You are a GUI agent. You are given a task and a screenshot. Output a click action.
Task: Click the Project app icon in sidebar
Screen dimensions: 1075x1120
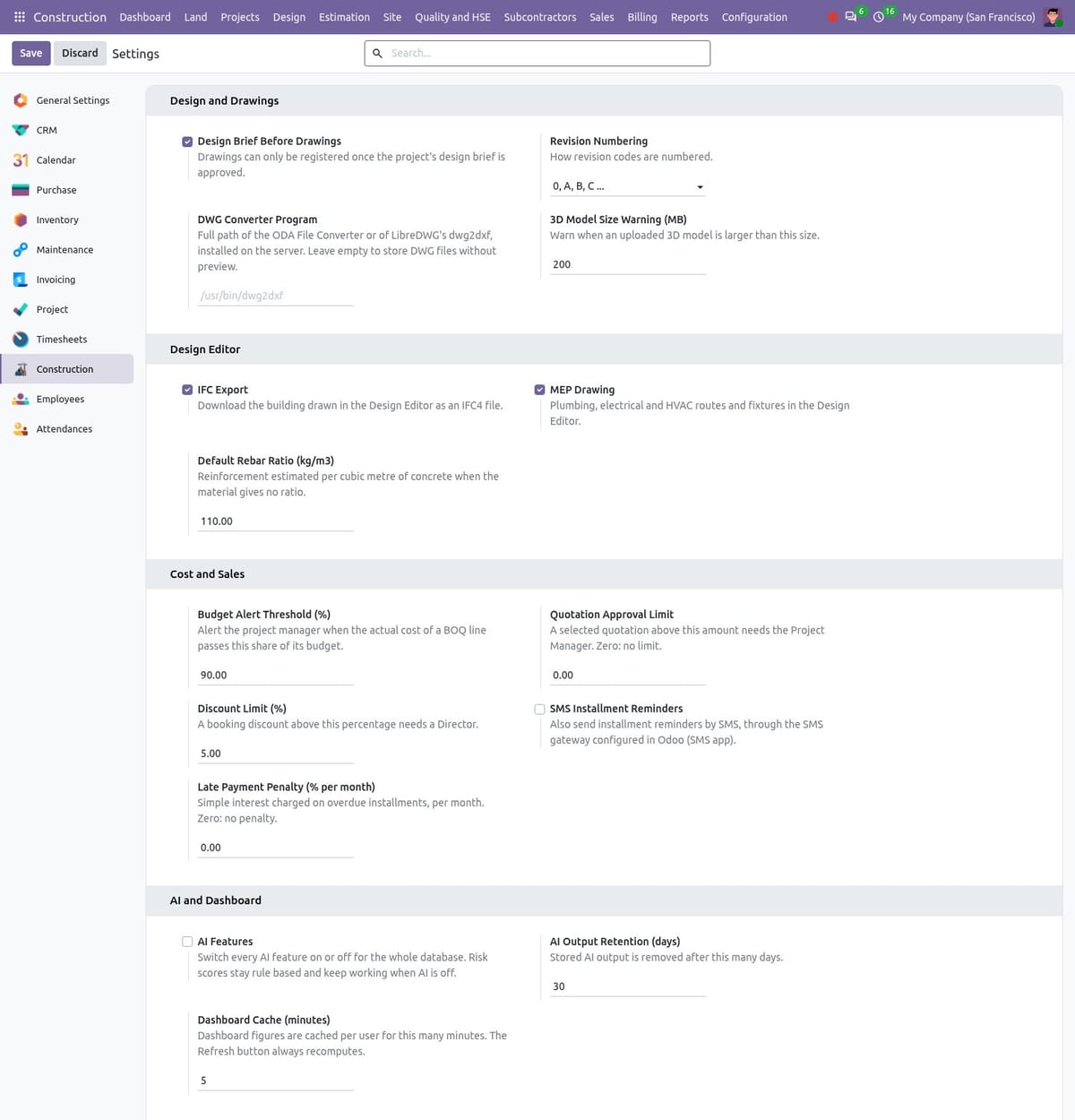(x=21, y=309)
